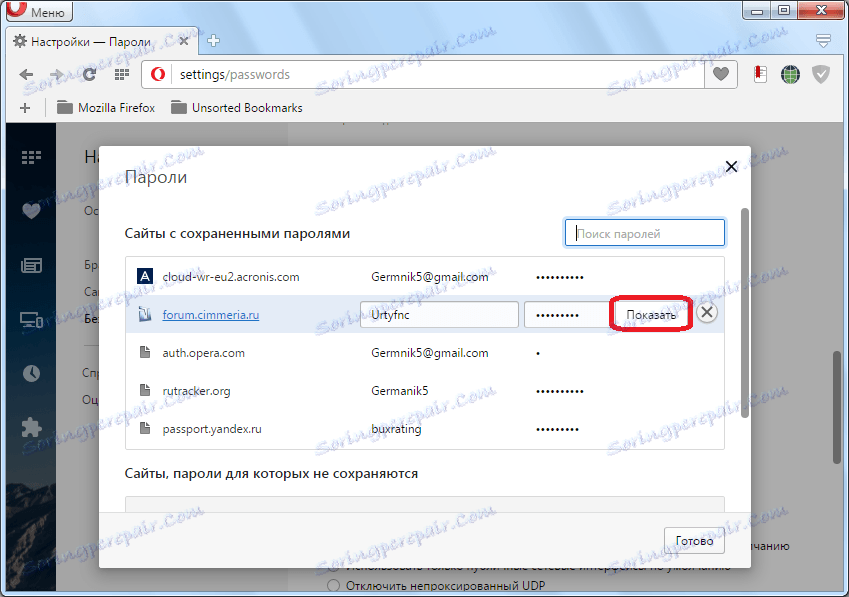Click the Поиск паролей search field

tap(644, 233)
